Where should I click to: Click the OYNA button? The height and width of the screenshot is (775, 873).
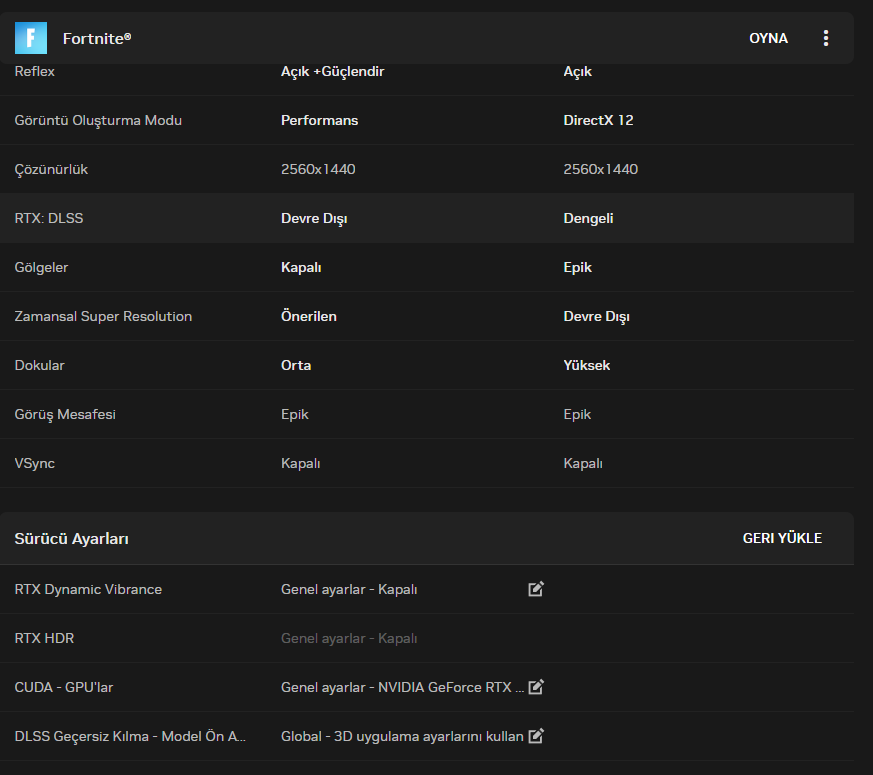coord(768,38)
